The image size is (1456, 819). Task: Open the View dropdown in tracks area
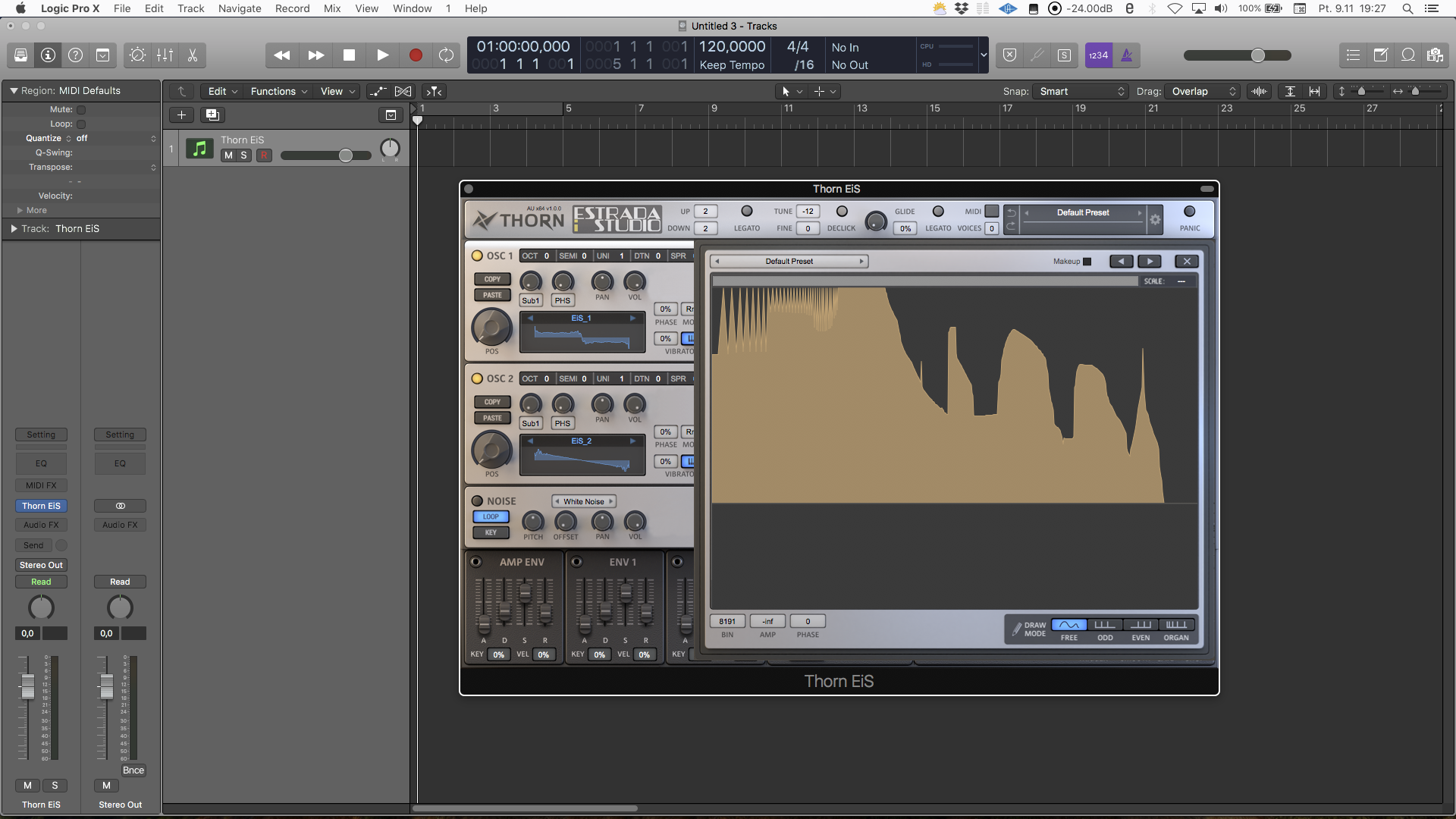click(x=337, y=92)
